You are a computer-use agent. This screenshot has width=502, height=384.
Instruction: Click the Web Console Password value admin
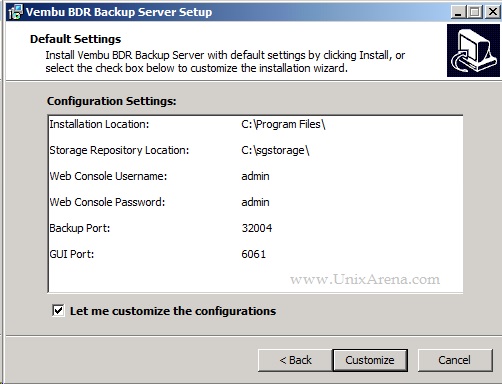coord(255,202)
